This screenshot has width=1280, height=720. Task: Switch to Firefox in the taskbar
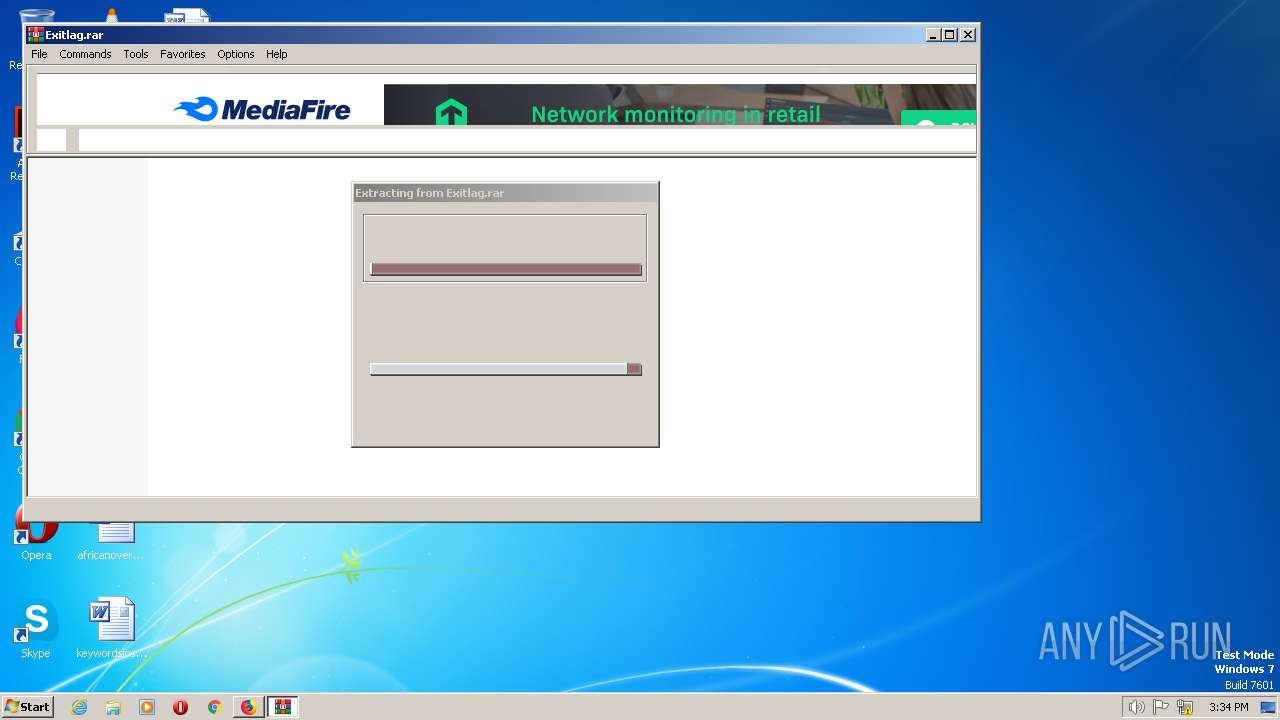tap(248, 707)
